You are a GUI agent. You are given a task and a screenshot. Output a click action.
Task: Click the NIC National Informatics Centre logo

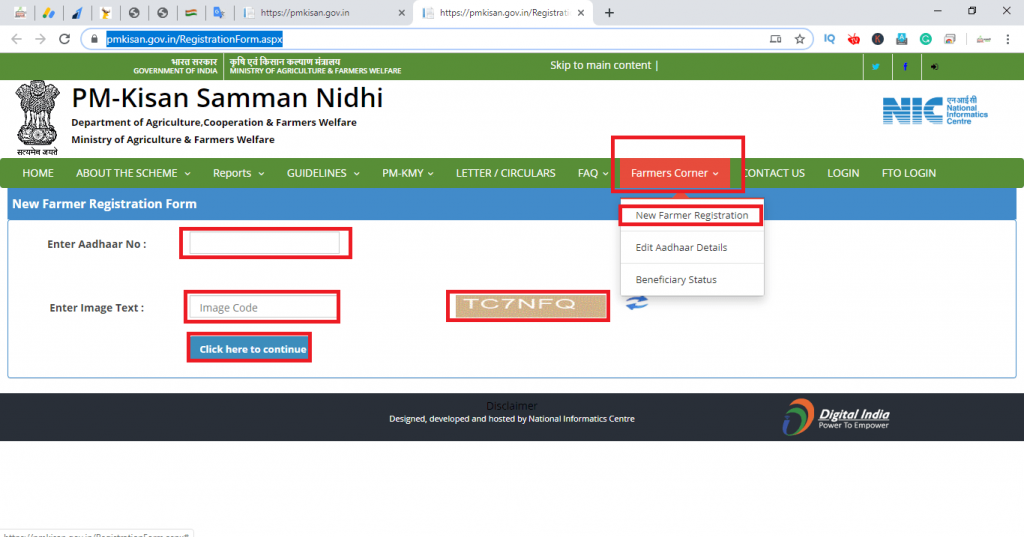(935, 110)
